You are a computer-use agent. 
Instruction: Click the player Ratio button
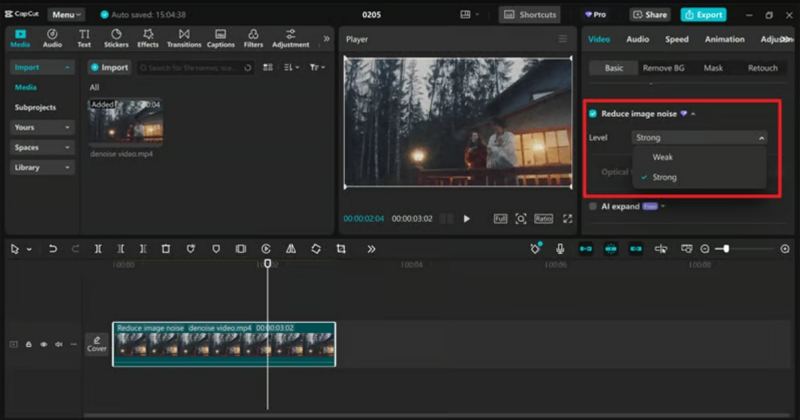pyautogui.click(x=543, y=218)
